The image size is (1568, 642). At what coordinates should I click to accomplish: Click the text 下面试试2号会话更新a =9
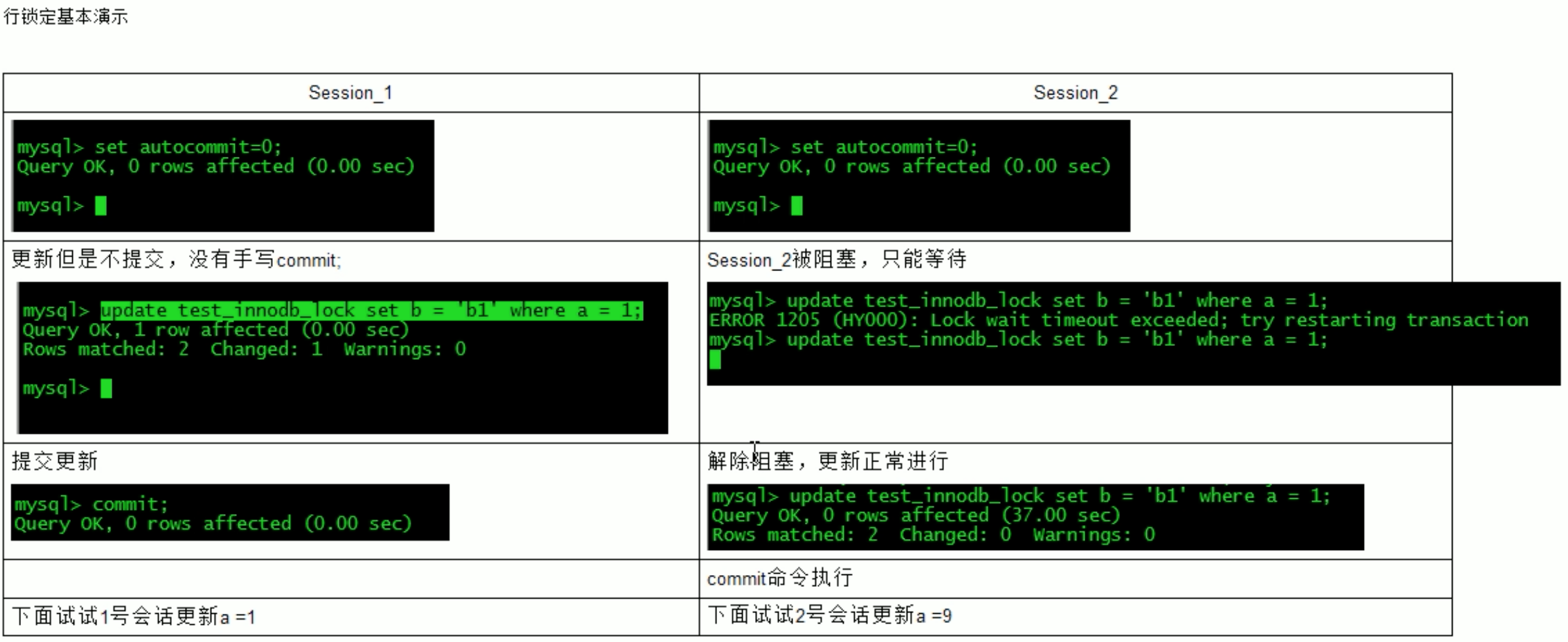[829, 615]
